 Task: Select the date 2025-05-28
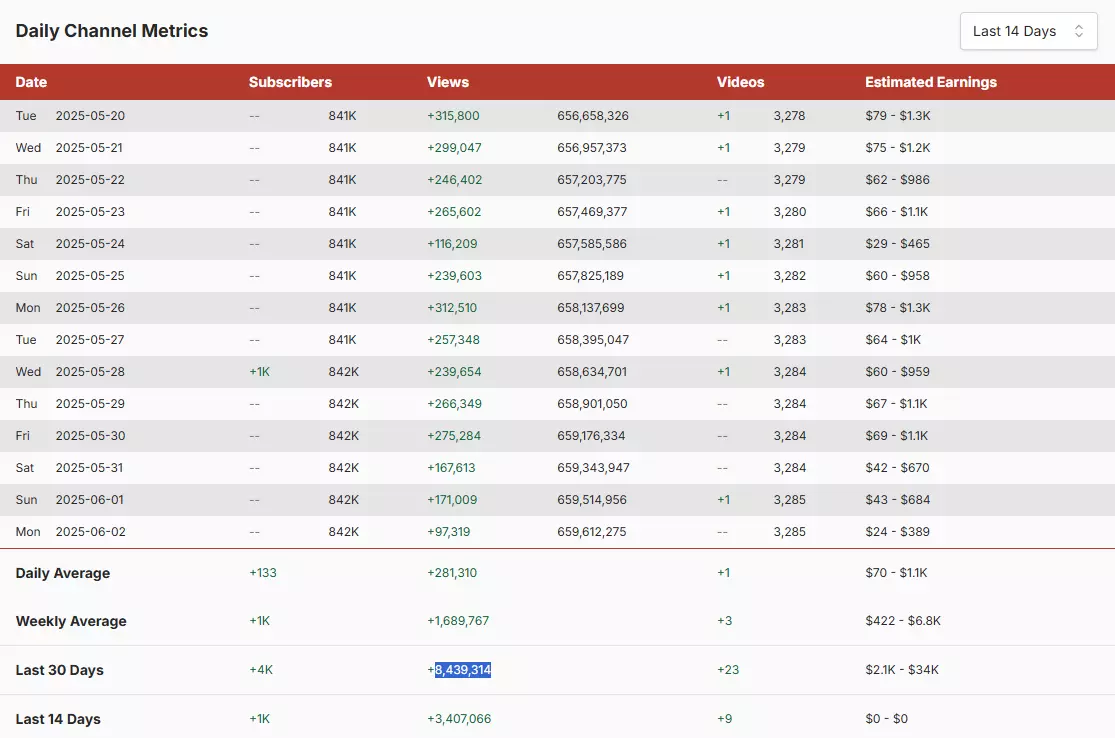pos(90,372)
